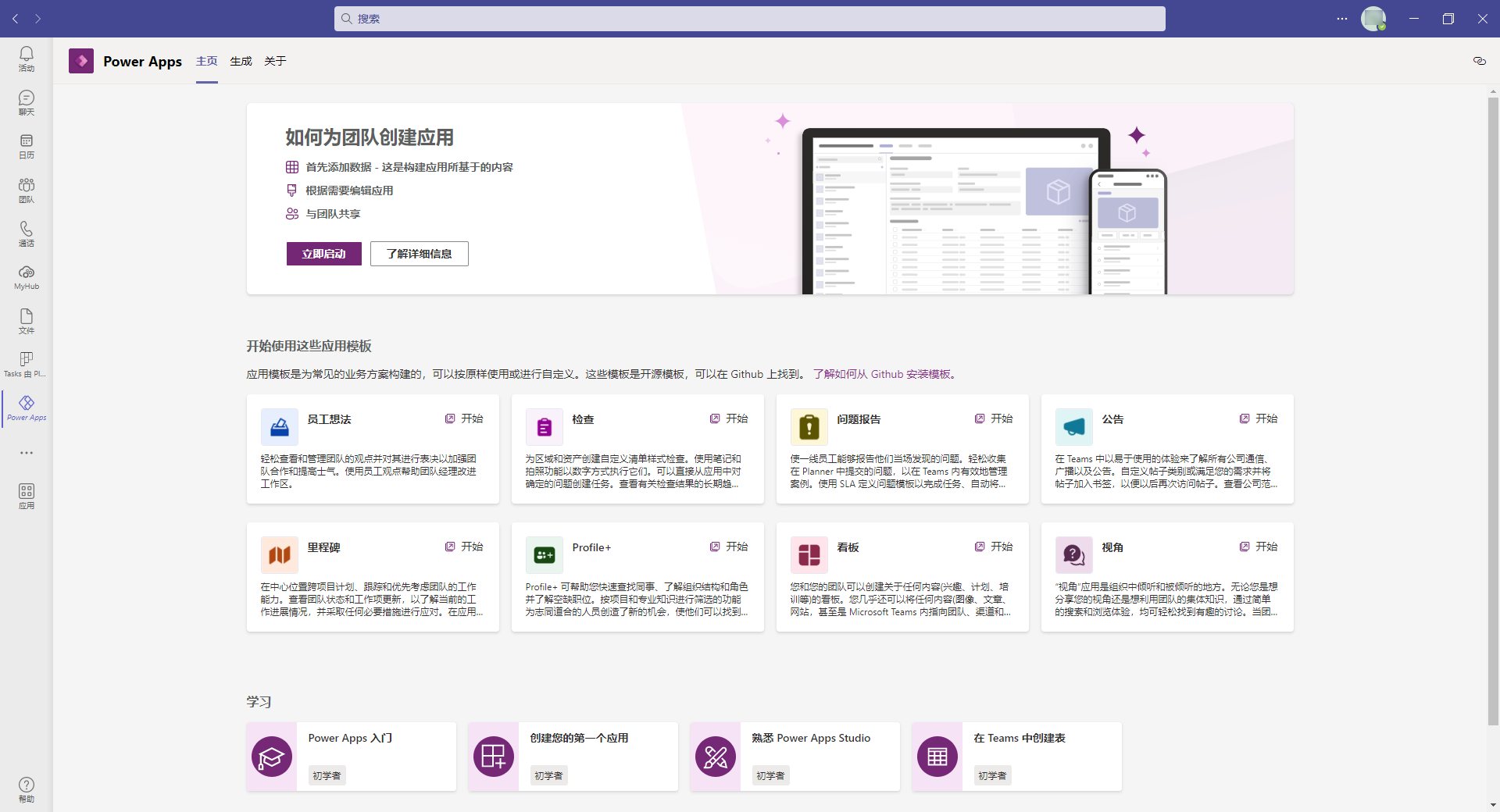
Task: Click the 开始使用这些应用模板 heading
Action: pos(309,346)
